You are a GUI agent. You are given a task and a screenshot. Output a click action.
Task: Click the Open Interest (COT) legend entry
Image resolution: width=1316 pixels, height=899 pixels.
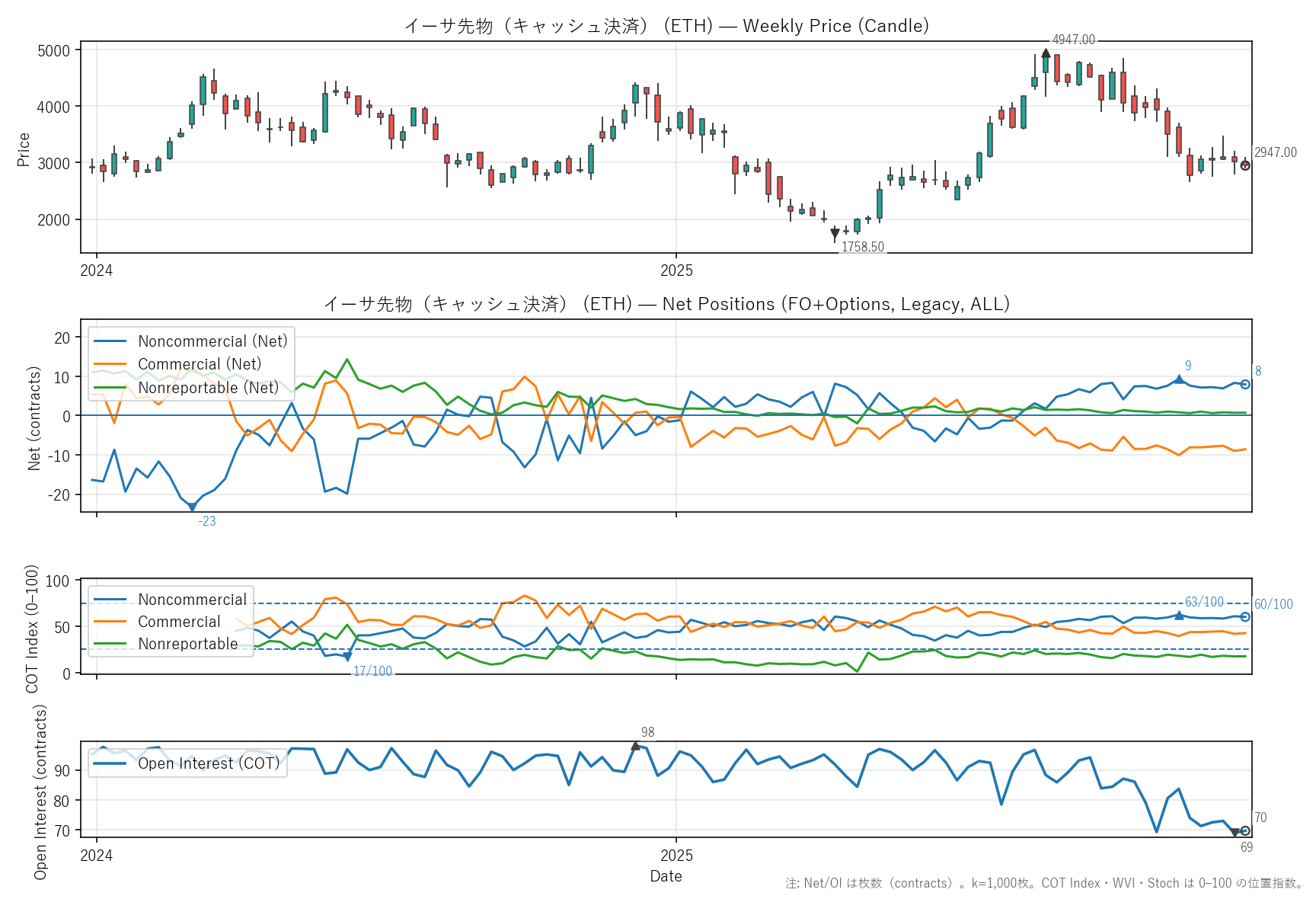pyautogui.click(x=209, y=763)
